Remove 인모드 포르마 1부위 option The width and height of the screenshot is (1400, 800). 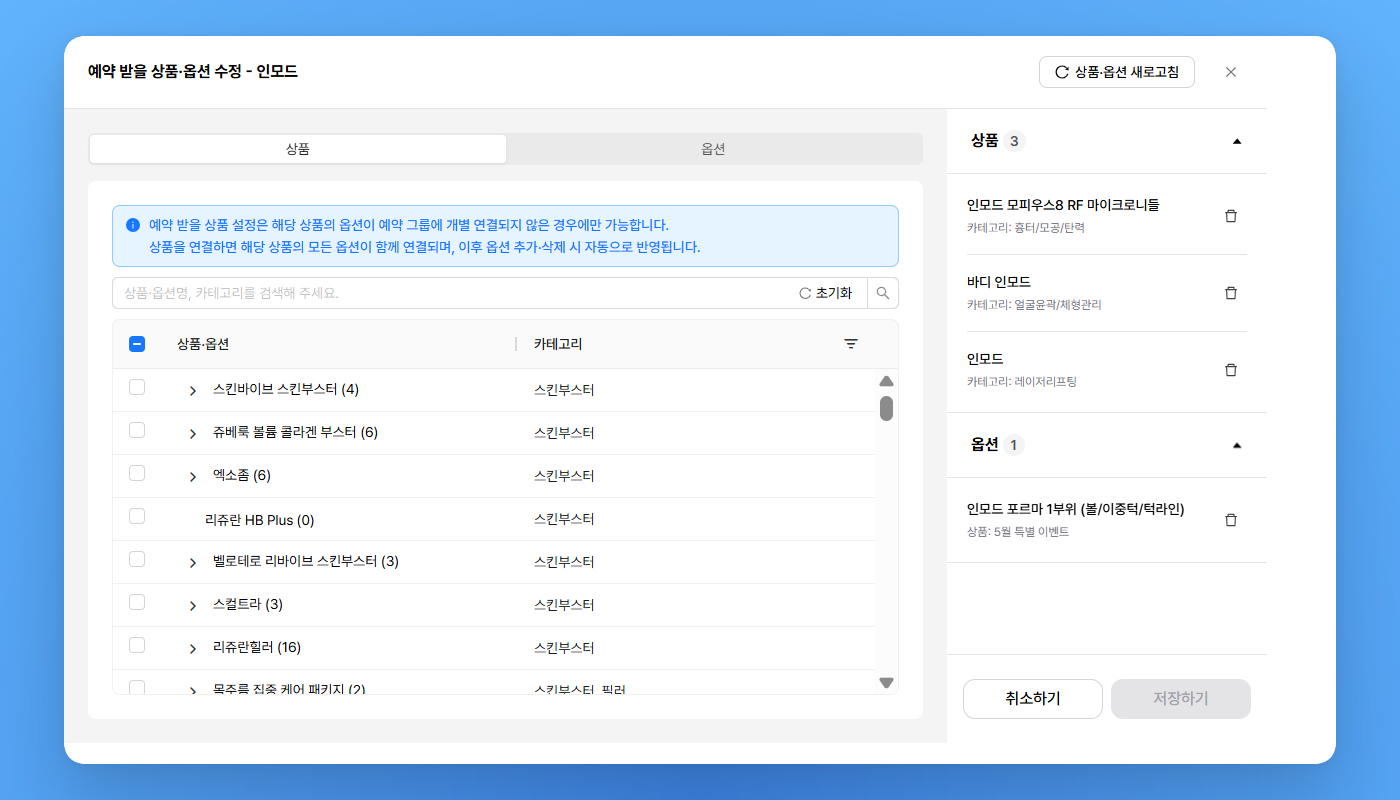click(x=1231, y=520)
